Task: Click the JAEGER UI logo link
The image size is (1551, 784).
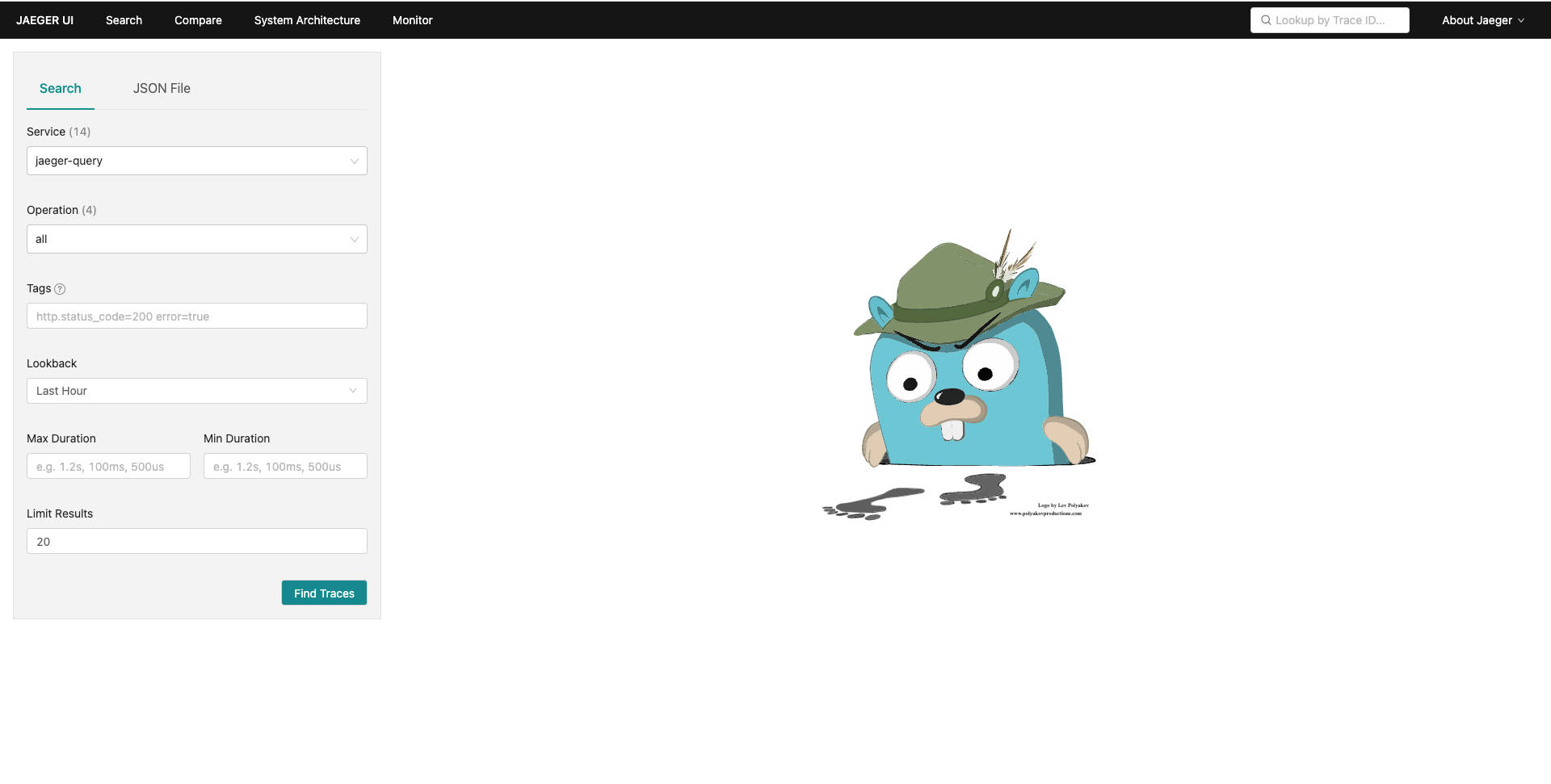Action: [x=44, y=20]
